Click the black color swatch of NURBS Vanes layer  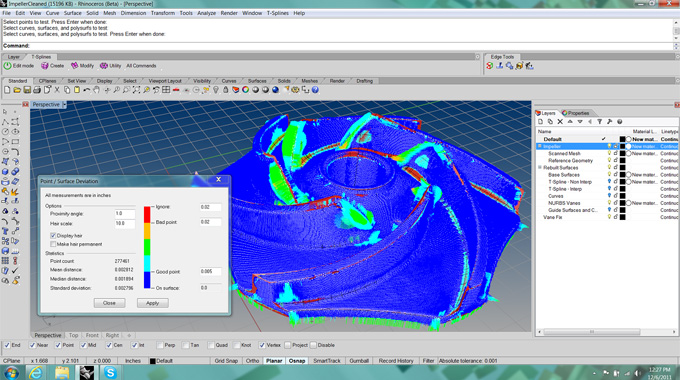click(x=622, y=203)
